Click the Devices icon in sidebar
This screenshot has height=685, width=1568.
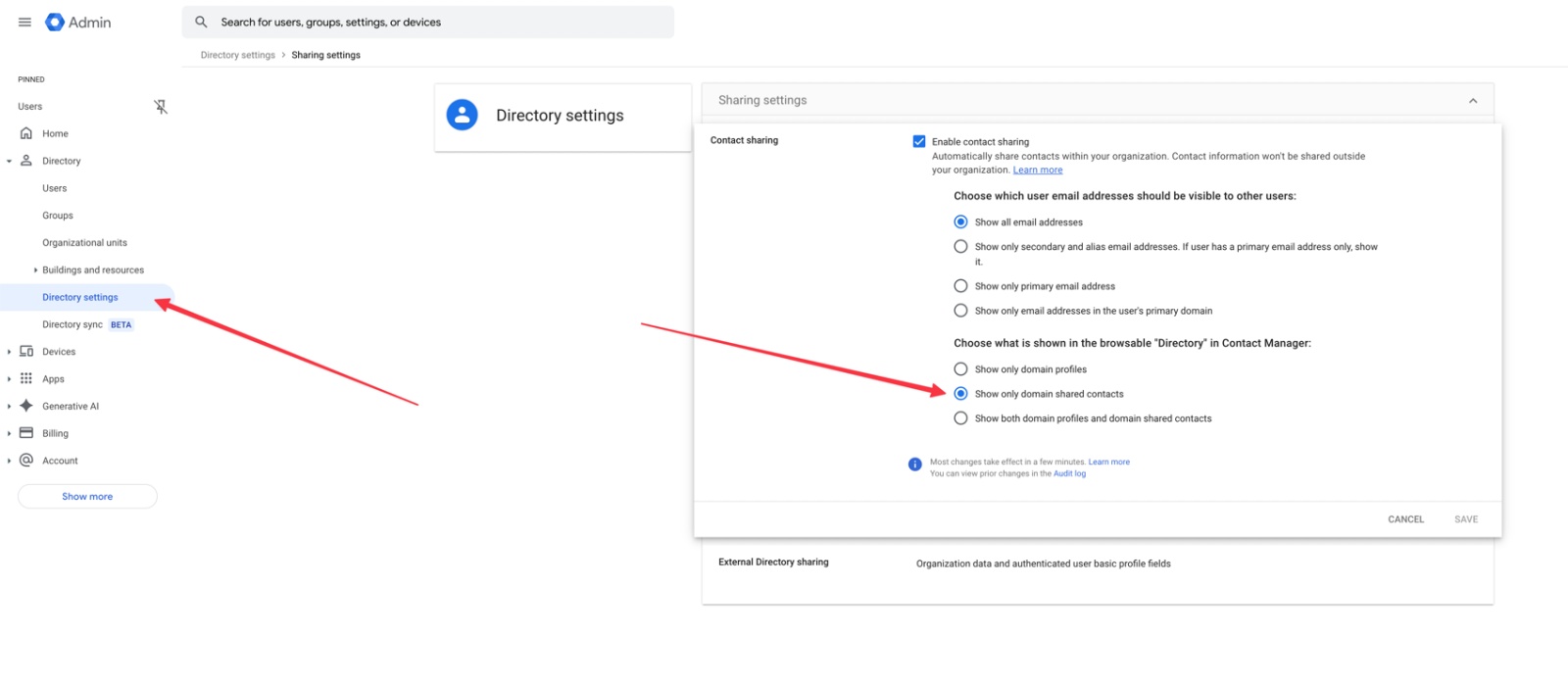click(x=26, y=351)
